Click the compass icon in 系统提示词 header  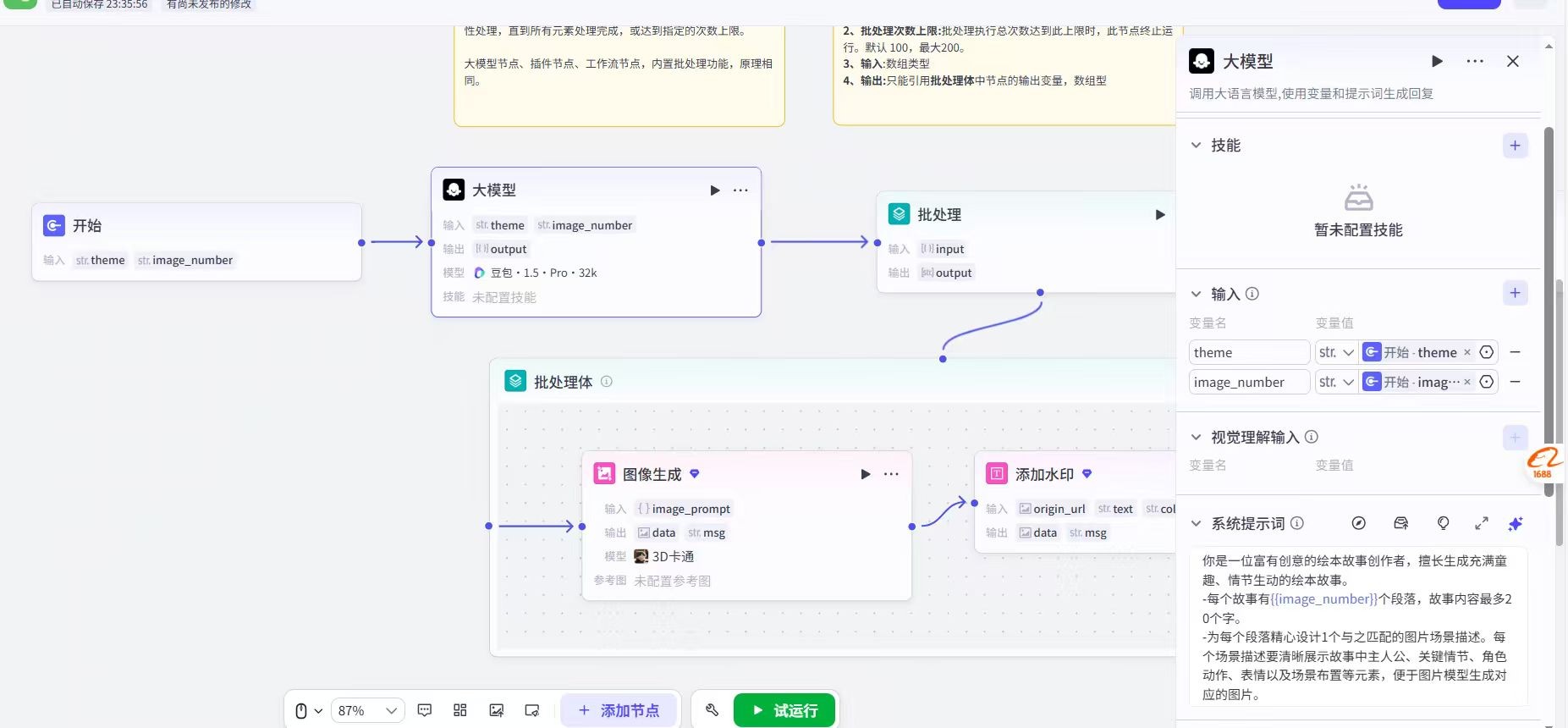tap(1359, 523)
